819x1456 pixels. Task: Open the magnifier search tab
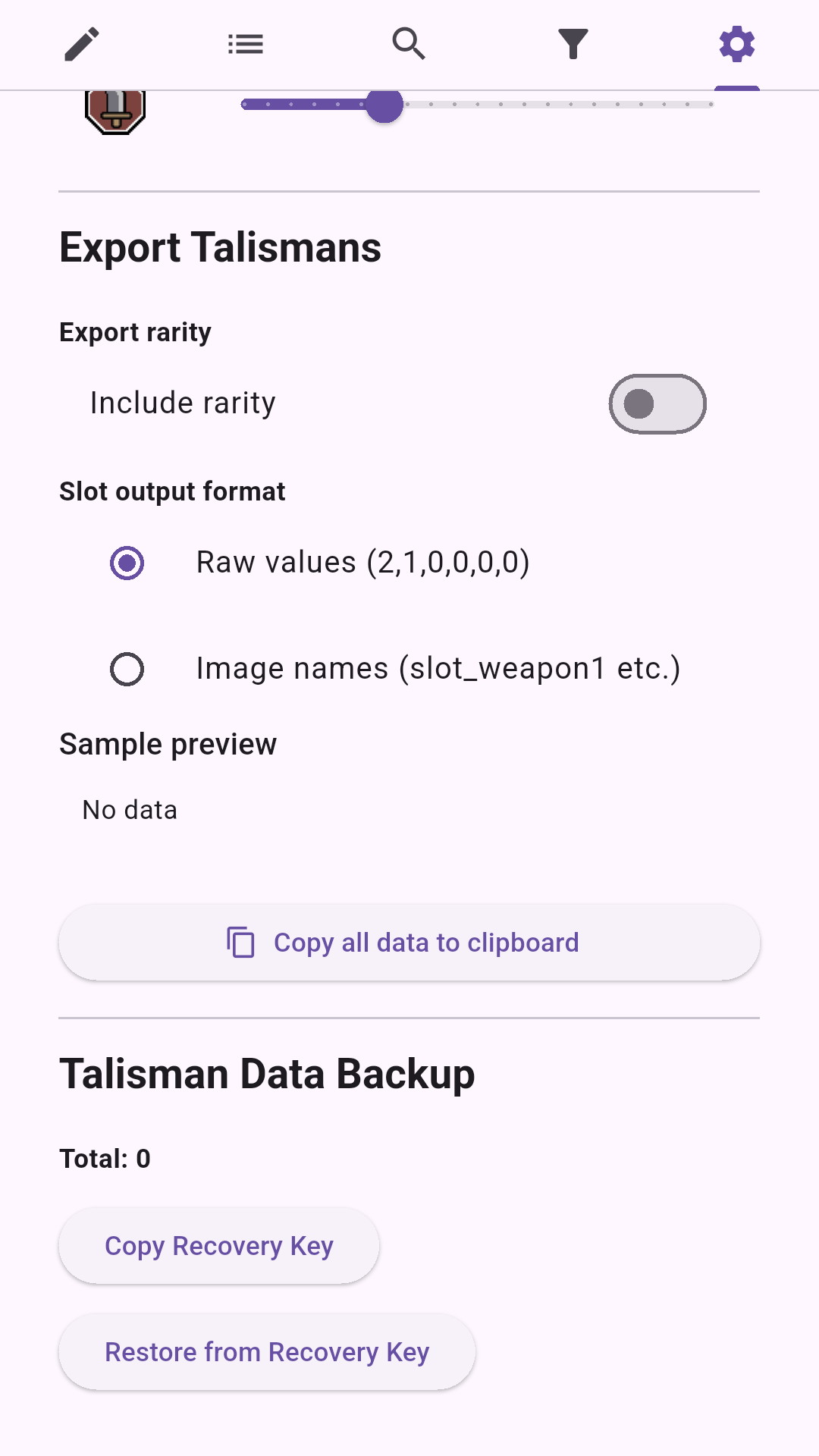coord(409,44)
